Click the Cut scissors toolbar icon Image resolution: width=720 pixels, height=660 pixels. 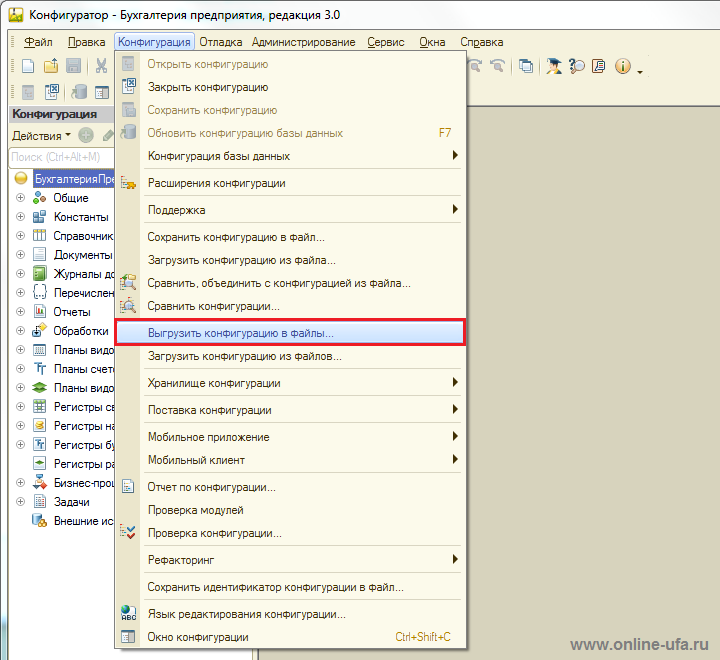point(101,66)
